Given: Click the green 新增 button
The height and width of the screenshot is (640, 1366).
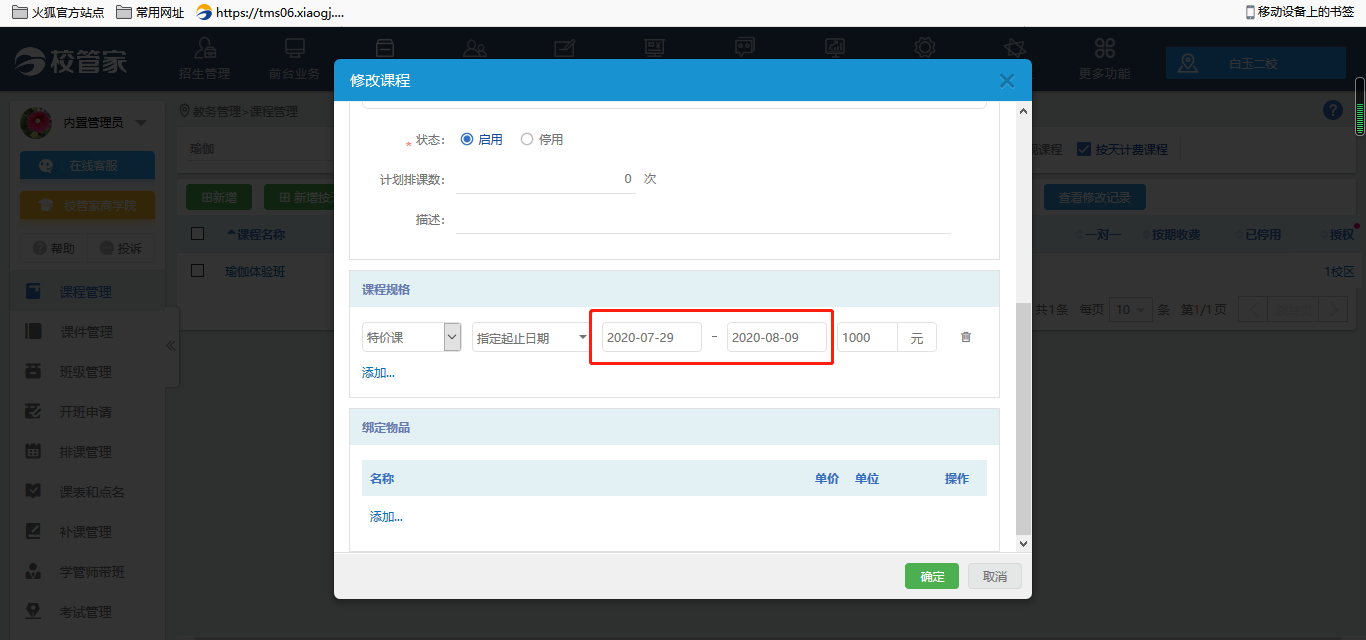Looking at the screenshot, I should click(219, 197).
